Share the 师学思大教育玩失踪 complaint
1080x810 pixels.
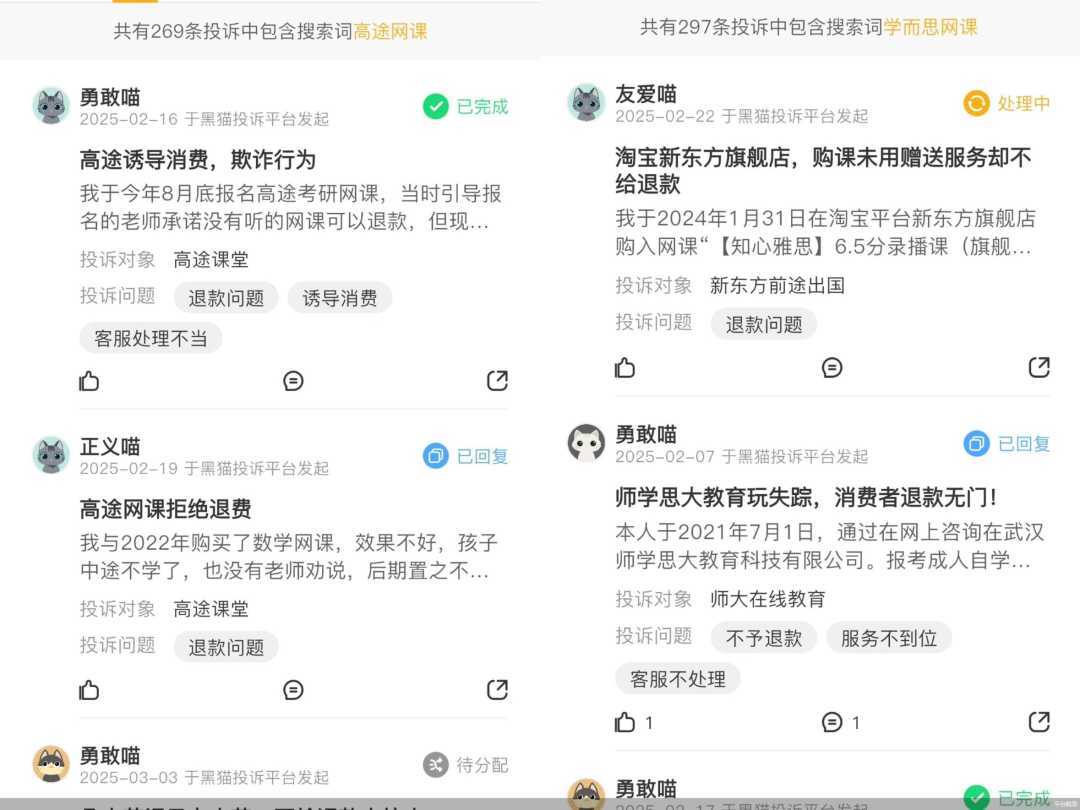click(1039, 722)
